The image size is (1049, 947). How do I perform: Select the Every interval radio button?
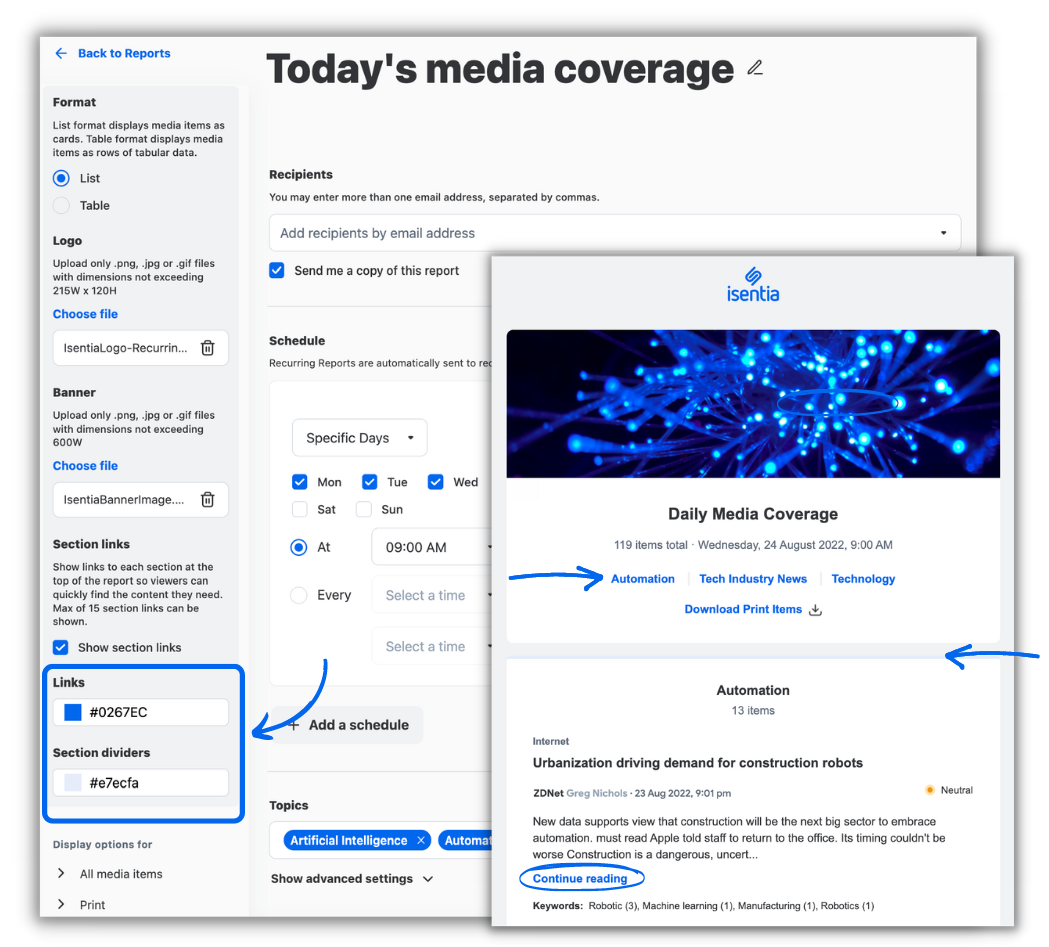pyautogui.click(x=298, y=595)
